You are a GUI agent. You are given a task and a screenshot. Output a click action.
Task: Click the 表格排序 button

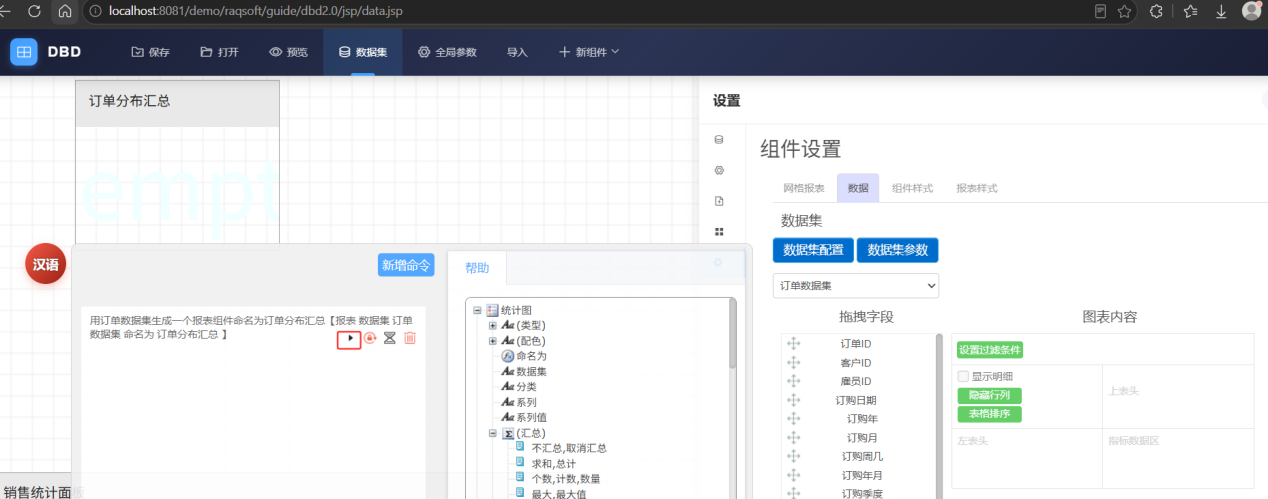pyautogui.click(x=989, y=414)
